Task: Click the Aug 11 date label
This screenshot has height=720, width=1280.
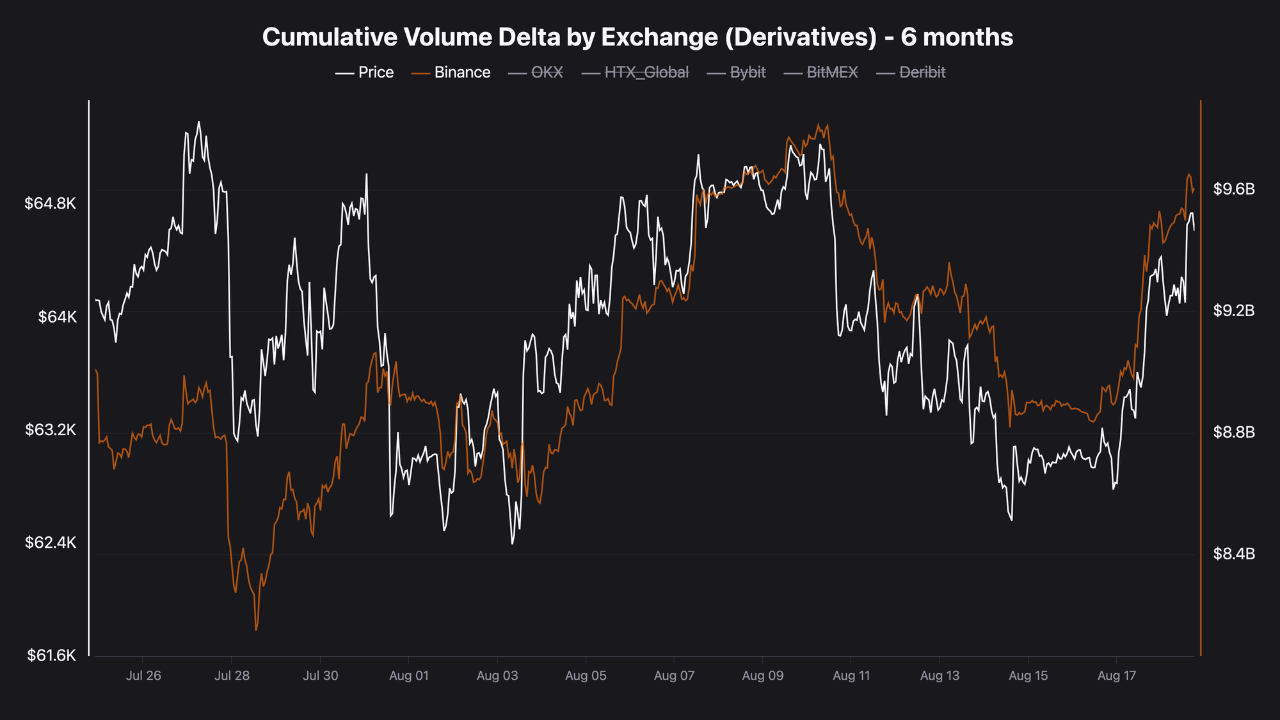Action: pos(851,676)
